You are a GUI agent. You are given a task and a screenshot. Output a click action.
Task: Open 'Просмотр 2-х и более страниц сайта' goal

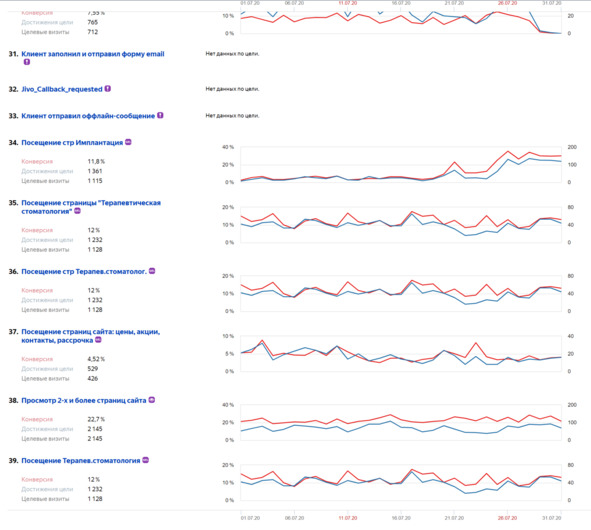coord(84,401)
